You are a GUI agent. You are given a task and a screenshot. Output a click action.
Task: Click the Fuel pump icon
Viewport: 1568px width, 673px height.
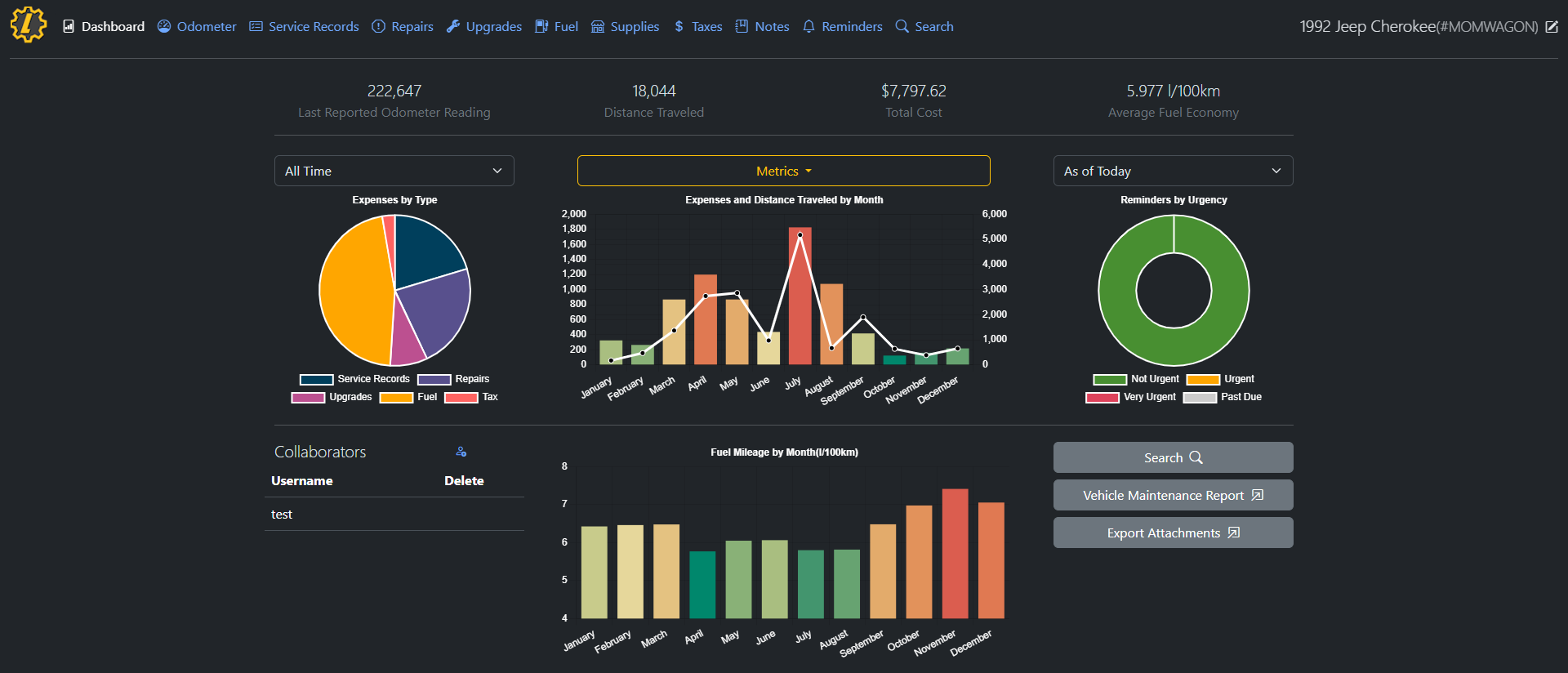tap(541, 26)
